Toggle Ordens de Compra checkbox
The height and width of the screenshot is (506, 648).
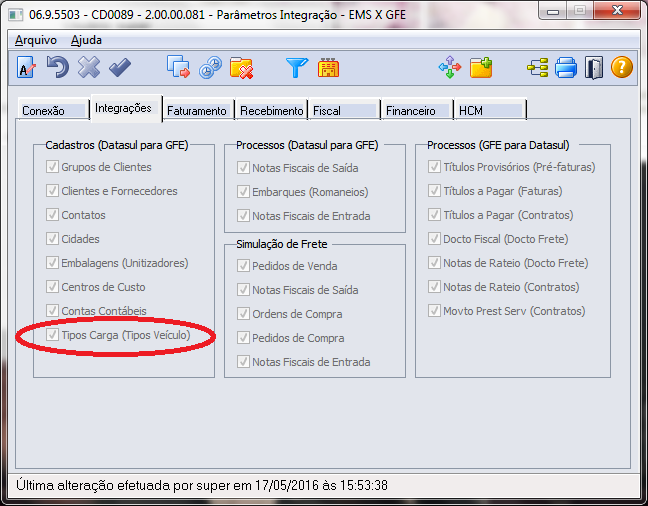243,314
